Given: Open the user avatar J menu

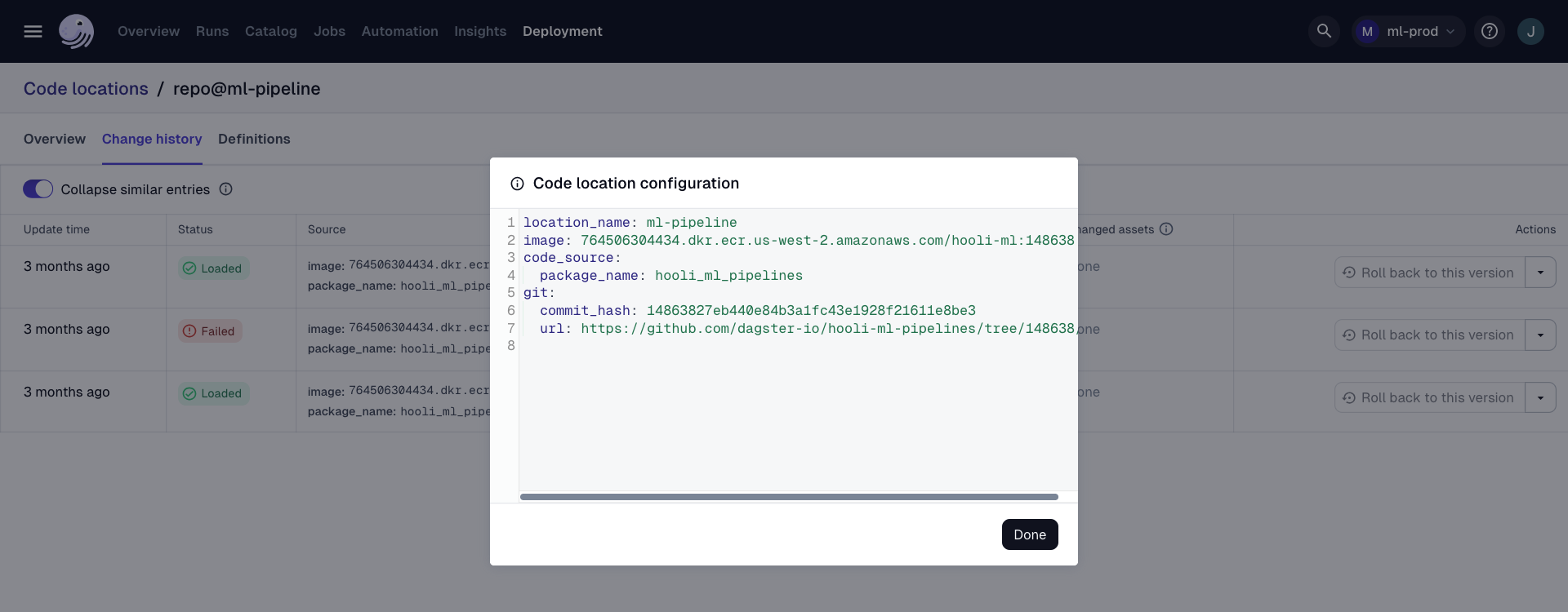Looking at the screenshot, I should coord(1530,31).
